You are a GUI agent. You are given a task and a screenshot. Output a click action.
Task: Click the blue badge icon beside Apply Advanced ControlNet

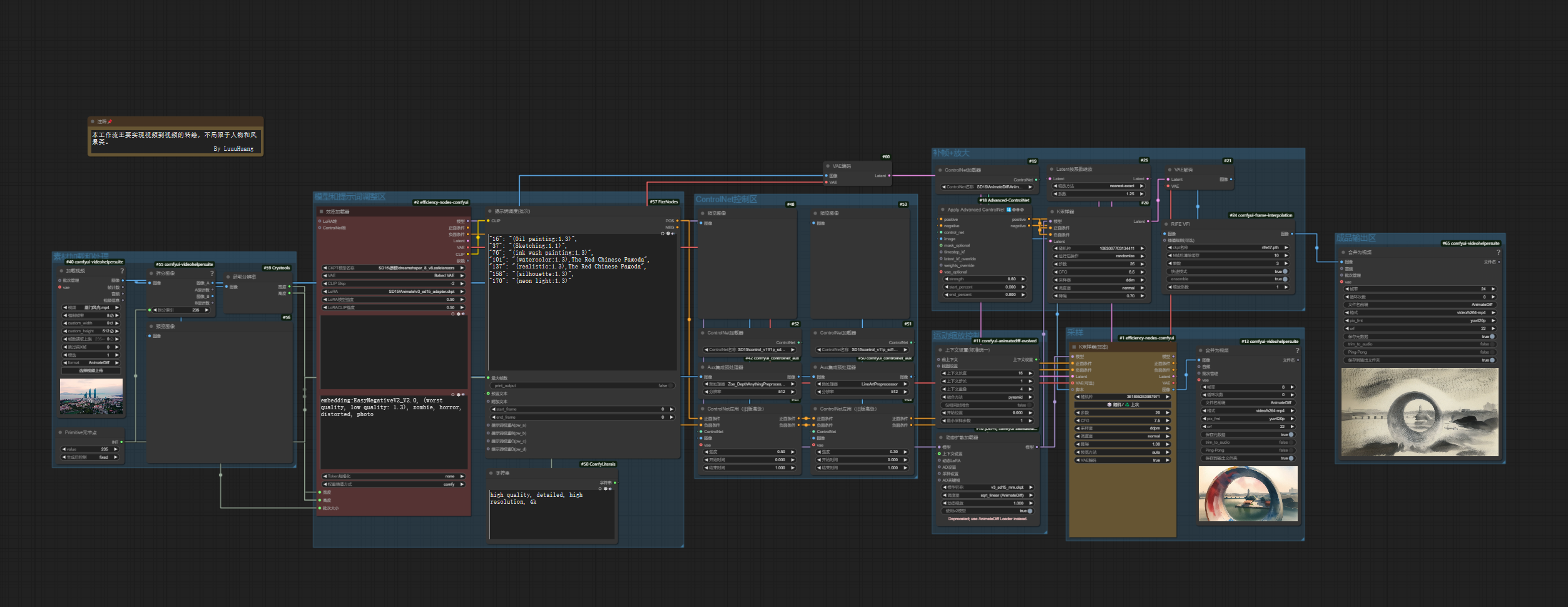(1009, 210)
